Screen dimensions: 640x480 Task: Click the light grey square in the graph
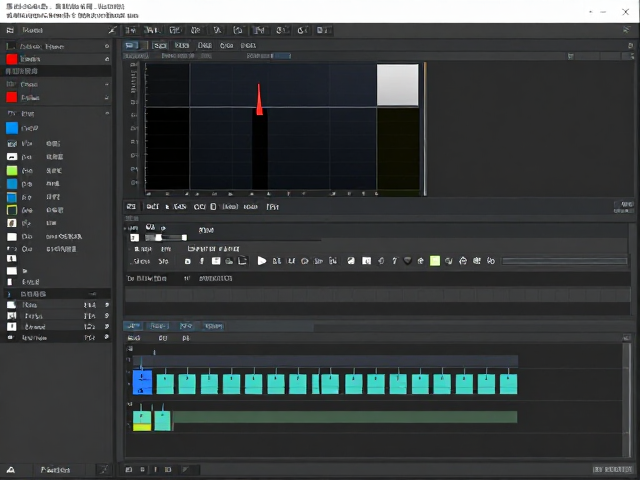(398, 85)
